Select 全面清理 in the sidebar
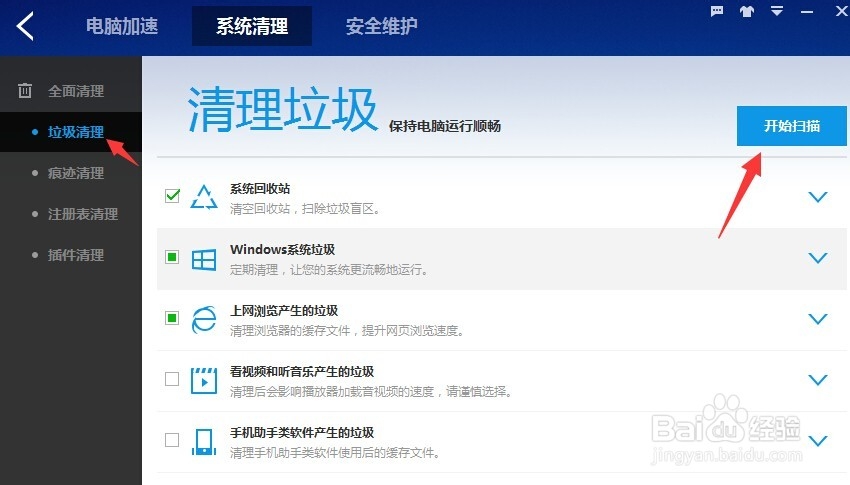Image resolution: width=850 pixels, height=485 pixels. [76, 91]
